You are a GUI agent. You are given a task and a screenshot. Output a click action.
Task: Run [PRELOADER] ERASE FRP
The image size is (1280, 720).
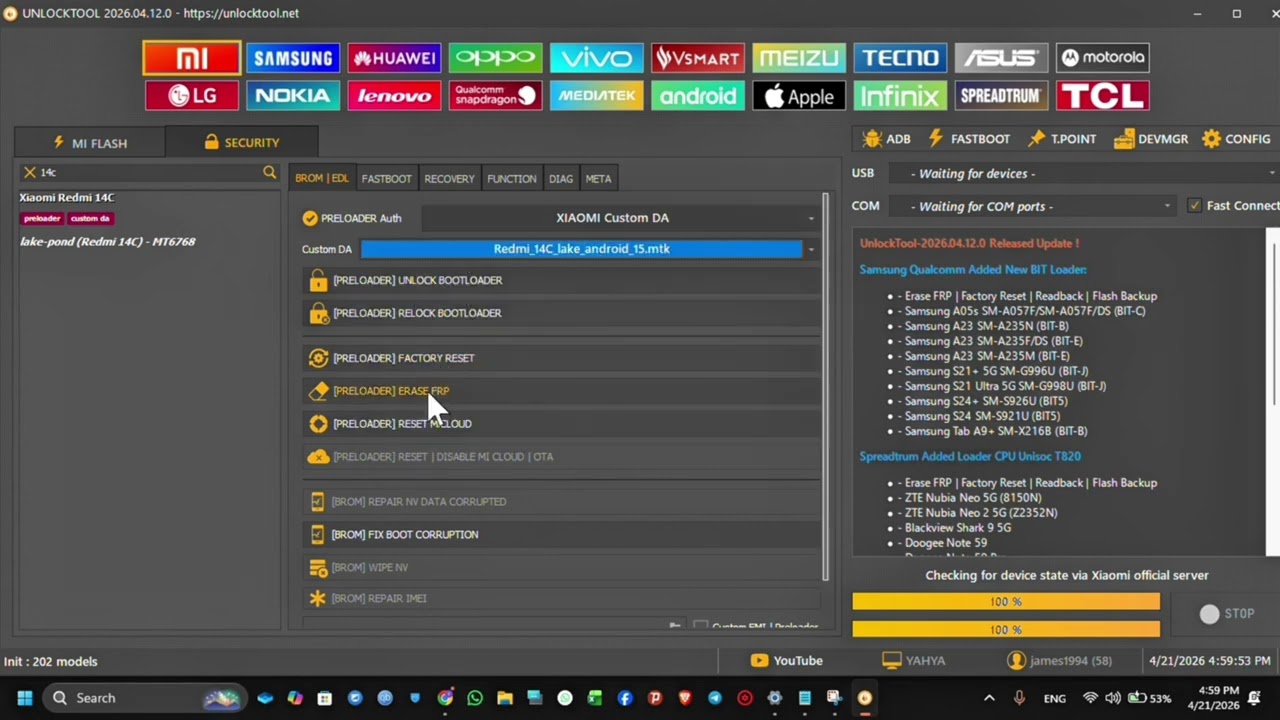tap(561, 391)
